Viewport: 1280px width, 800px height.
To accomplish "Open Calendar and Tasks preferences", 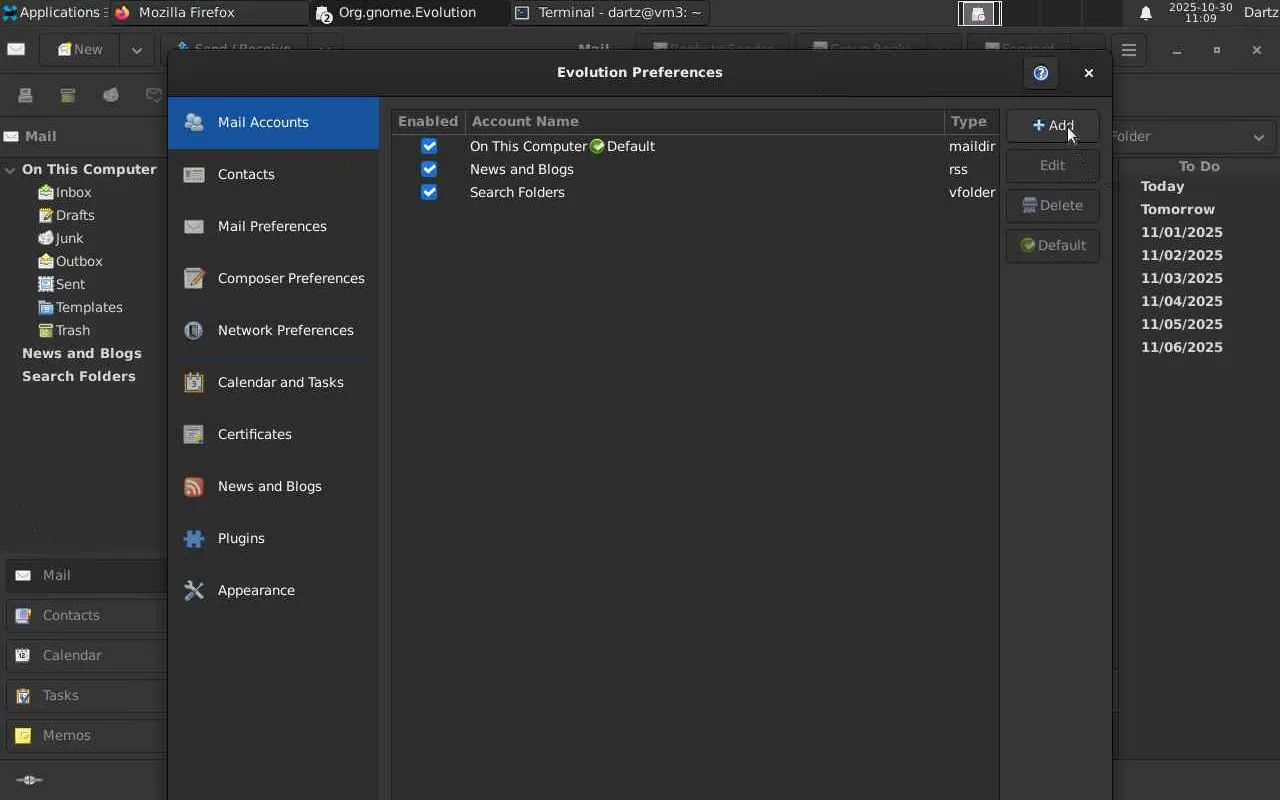I will click(x=273, y=382).
